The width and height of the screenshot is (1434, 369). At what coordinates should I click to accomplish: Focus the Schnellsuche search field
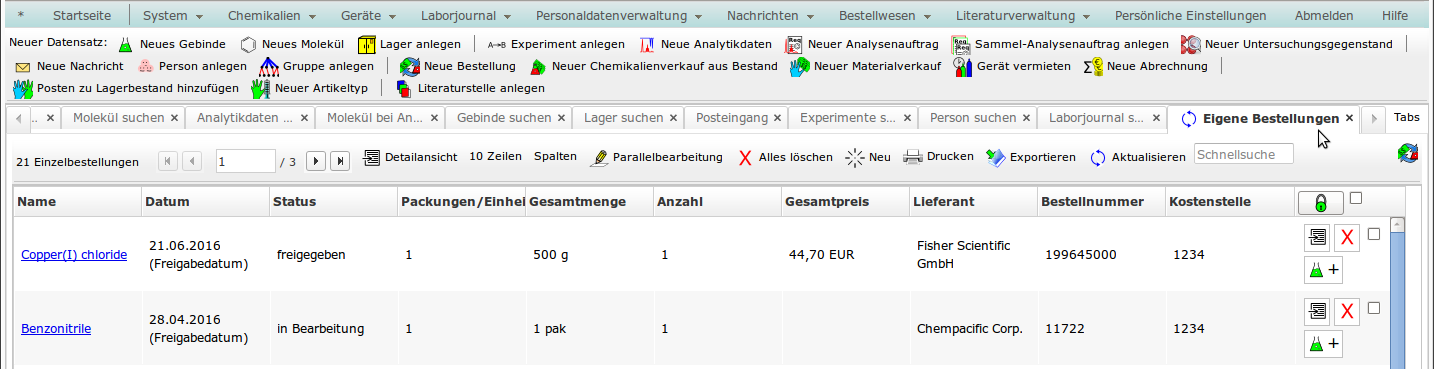click(1243, 155)
